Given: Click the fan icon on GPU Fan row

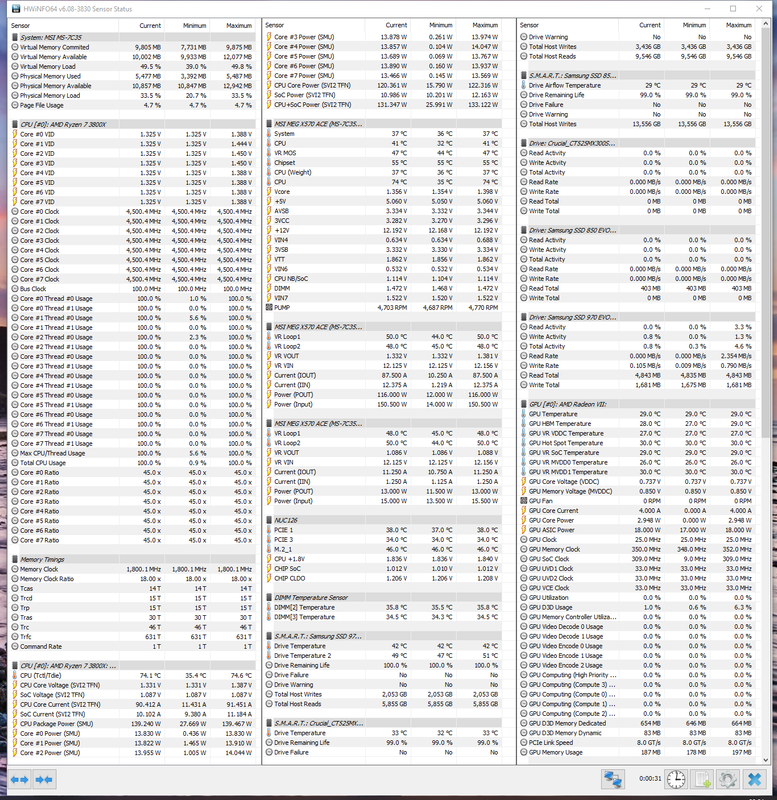Looking at the screenshot, I should click(x=524, y=501).
